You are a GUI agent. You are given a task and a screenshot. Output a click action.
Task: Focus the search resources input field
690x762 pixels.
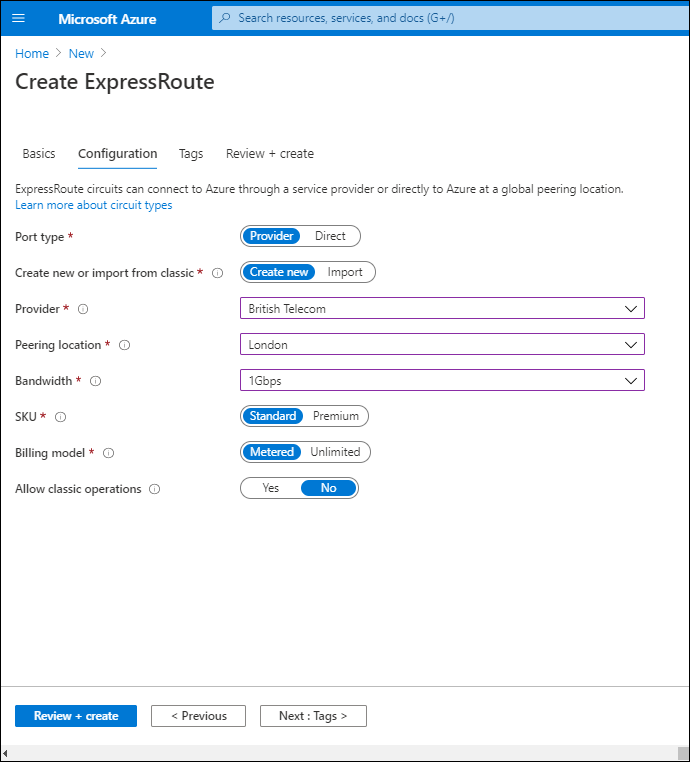tap(450, 18)
